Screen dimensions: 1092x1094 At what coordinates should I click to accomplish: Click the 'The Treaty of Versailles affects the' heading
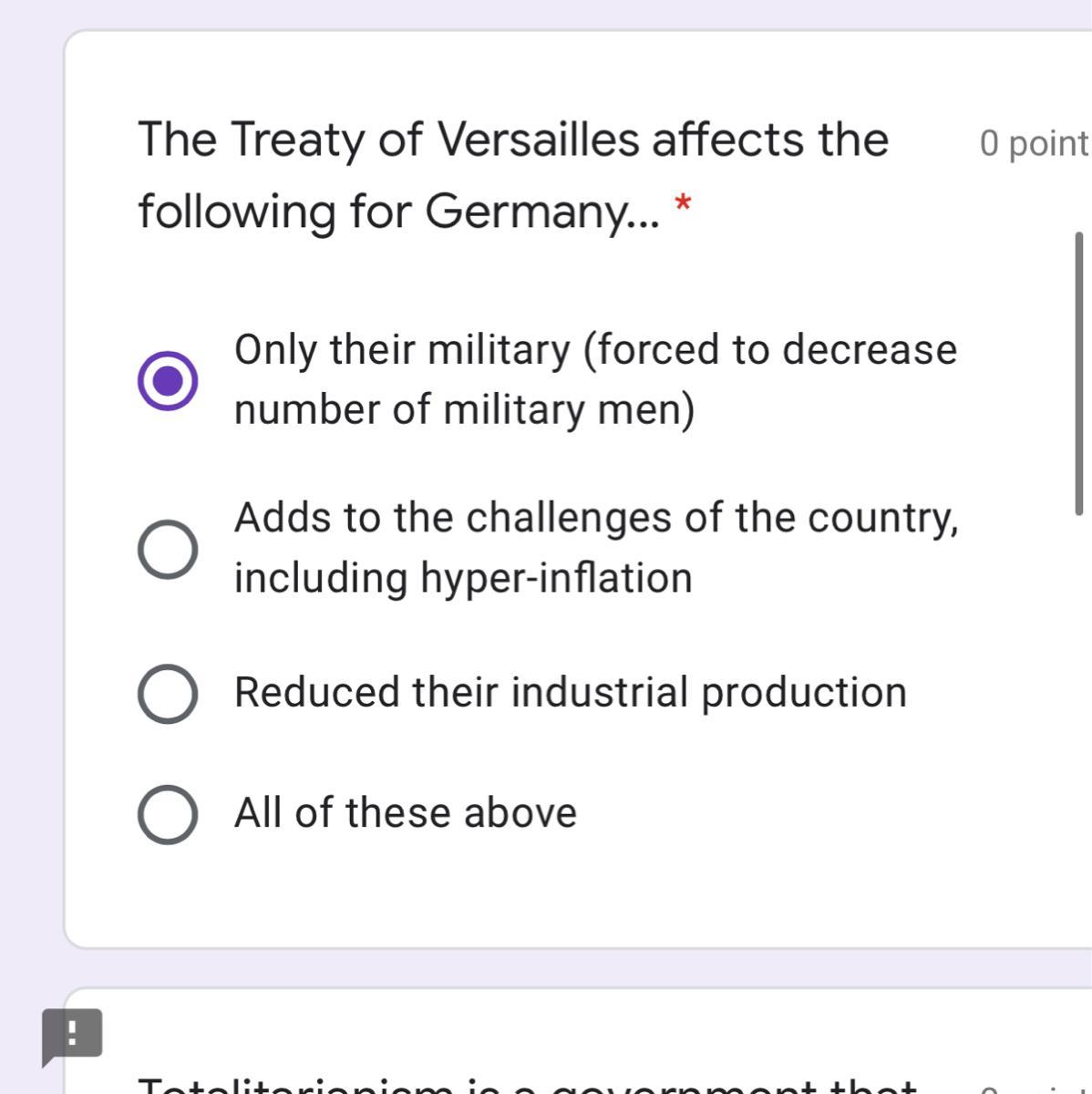coord(513,139)
